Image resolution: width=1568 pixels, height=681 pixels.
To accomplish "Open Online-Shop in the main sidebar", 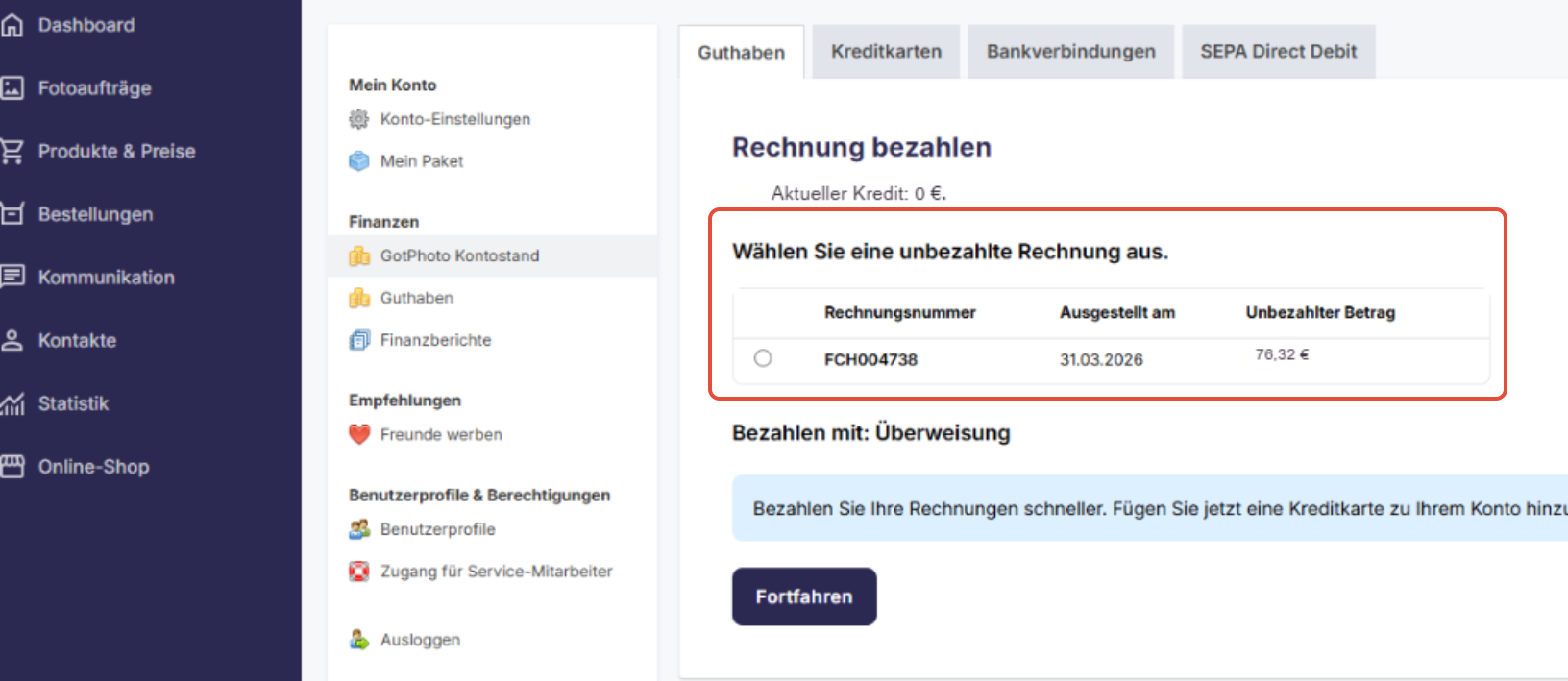I will click(93, 467).
